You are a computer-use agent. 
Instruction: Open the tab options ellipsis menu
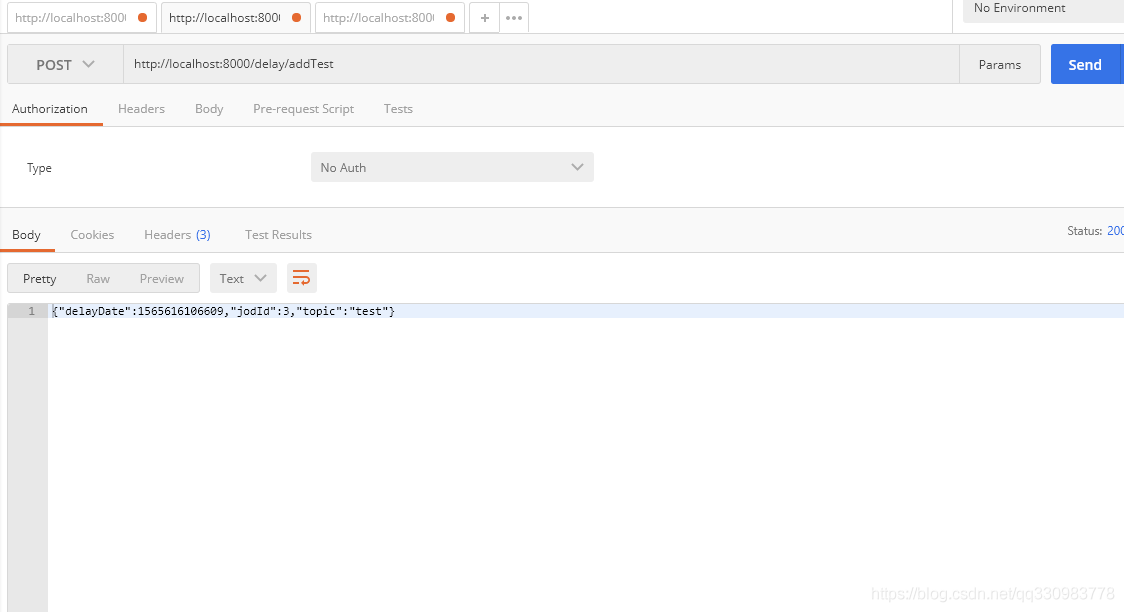click(x=514, y=18)
